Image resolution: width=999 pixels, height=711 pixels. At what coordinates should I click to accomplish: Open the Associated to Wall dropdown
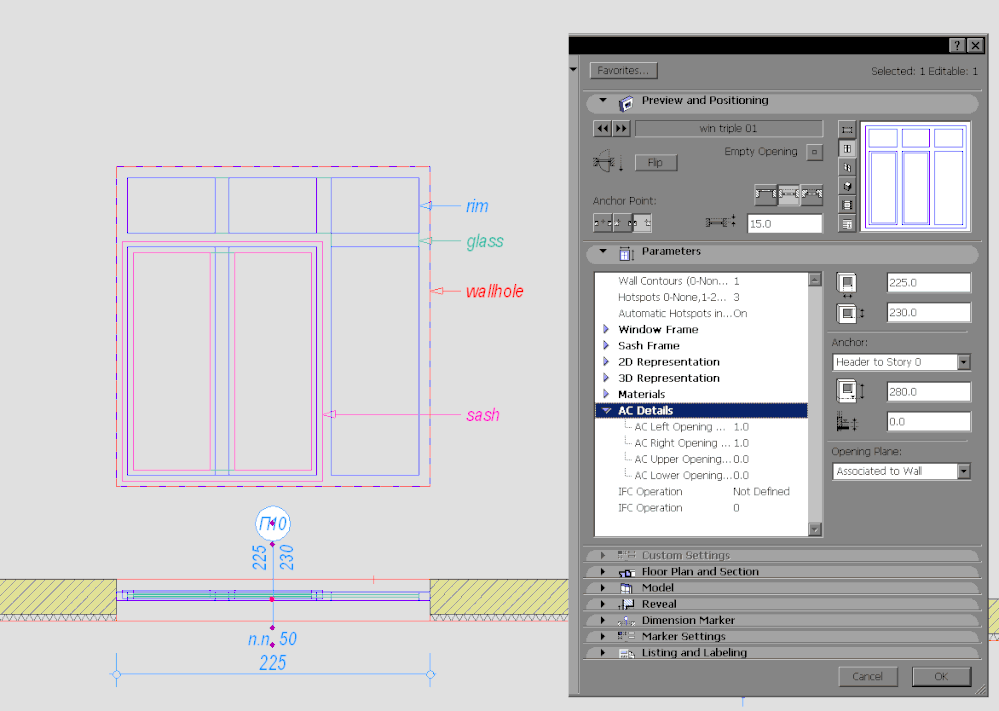(901, 471)
